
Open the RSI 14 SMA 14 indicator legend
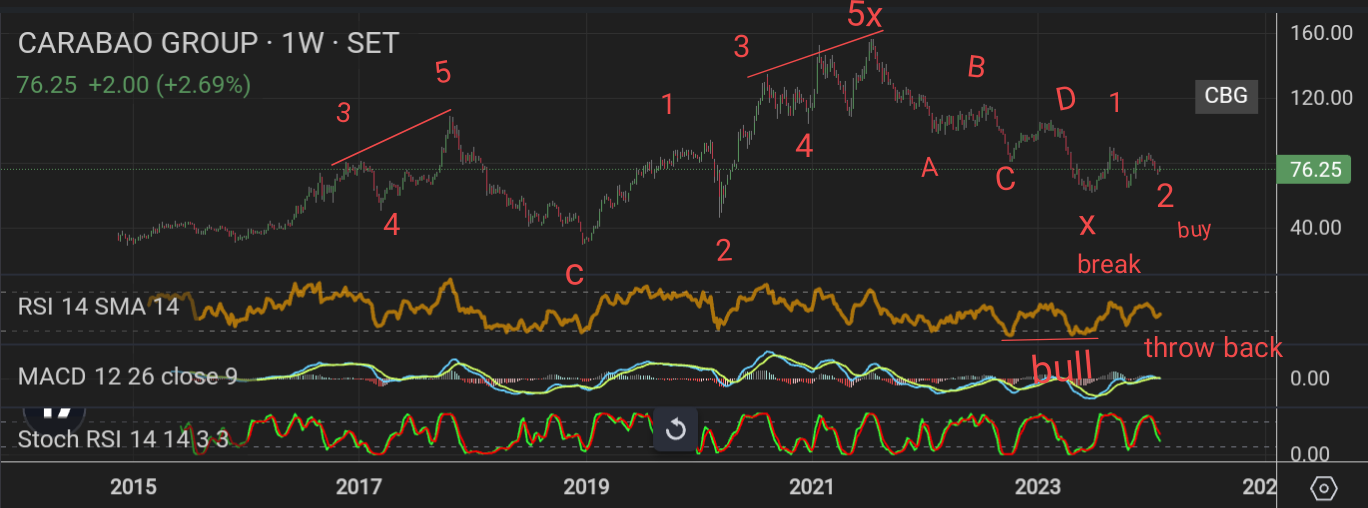coord(98,306)
